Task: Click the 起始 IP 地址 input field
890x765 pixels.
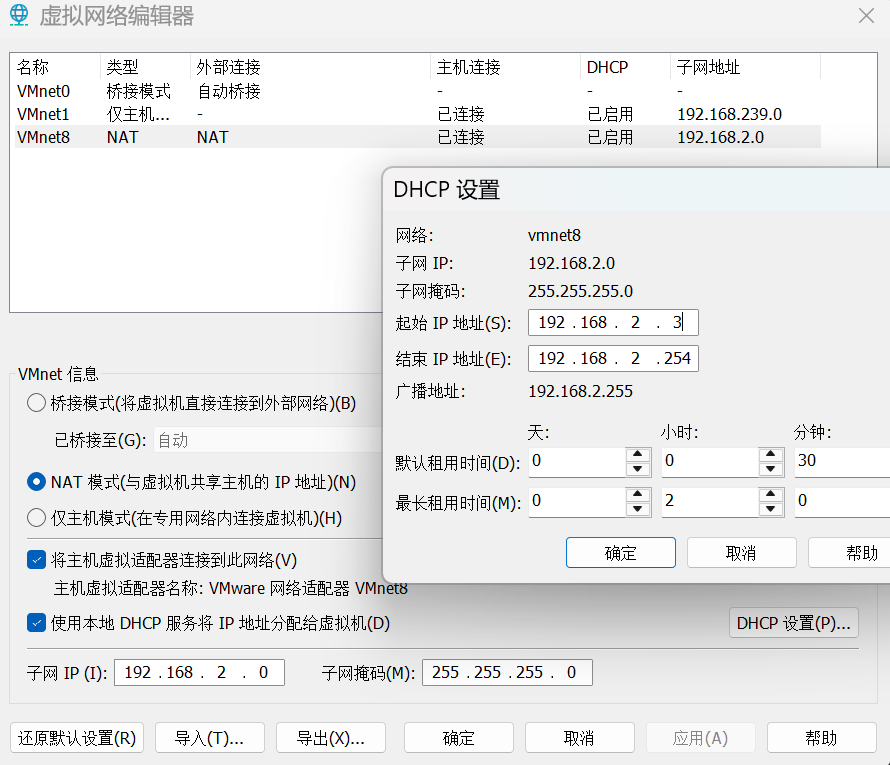Action: [x=612, y=322]
